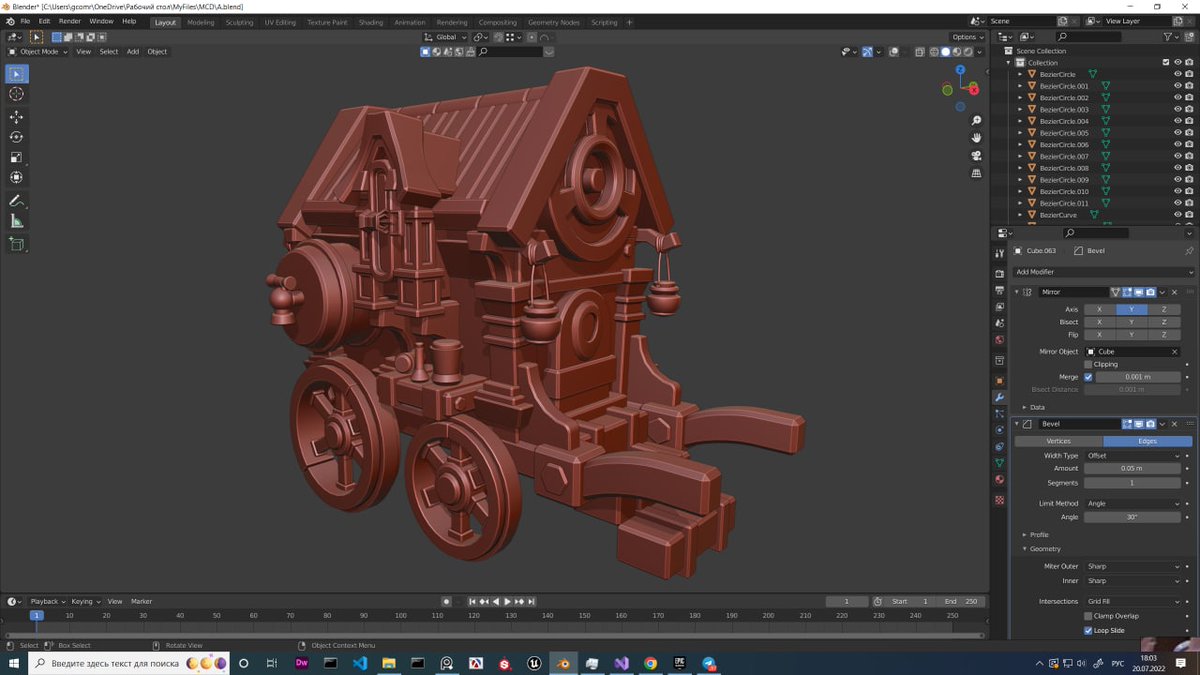This screenshot has height=675, width=1200.
Task: Select the Rotate tool
Action: coord(17,137)
